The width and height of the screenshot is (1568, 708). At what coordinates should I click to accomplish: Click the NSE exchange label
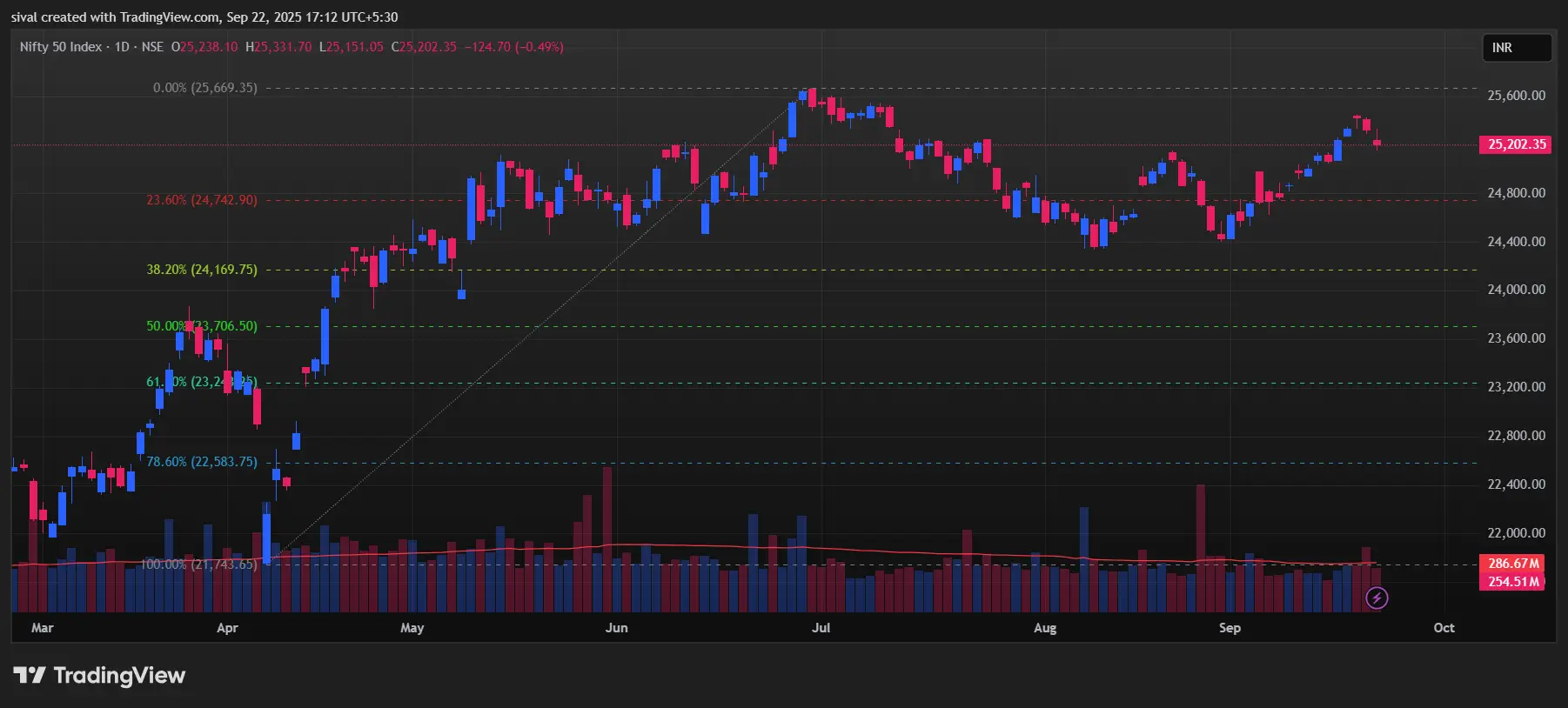click(152, 47)
